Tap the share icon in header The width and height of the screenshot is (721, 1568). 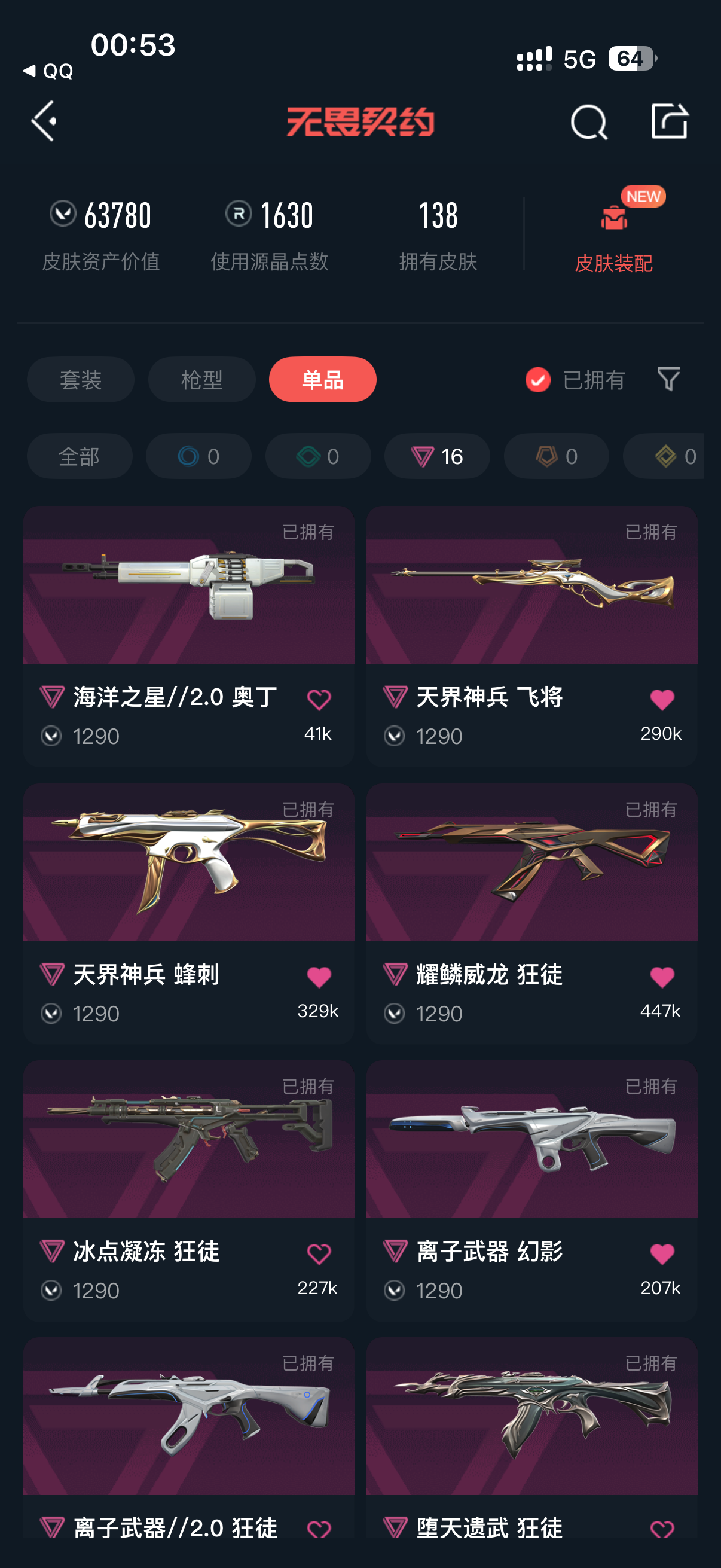669,121
